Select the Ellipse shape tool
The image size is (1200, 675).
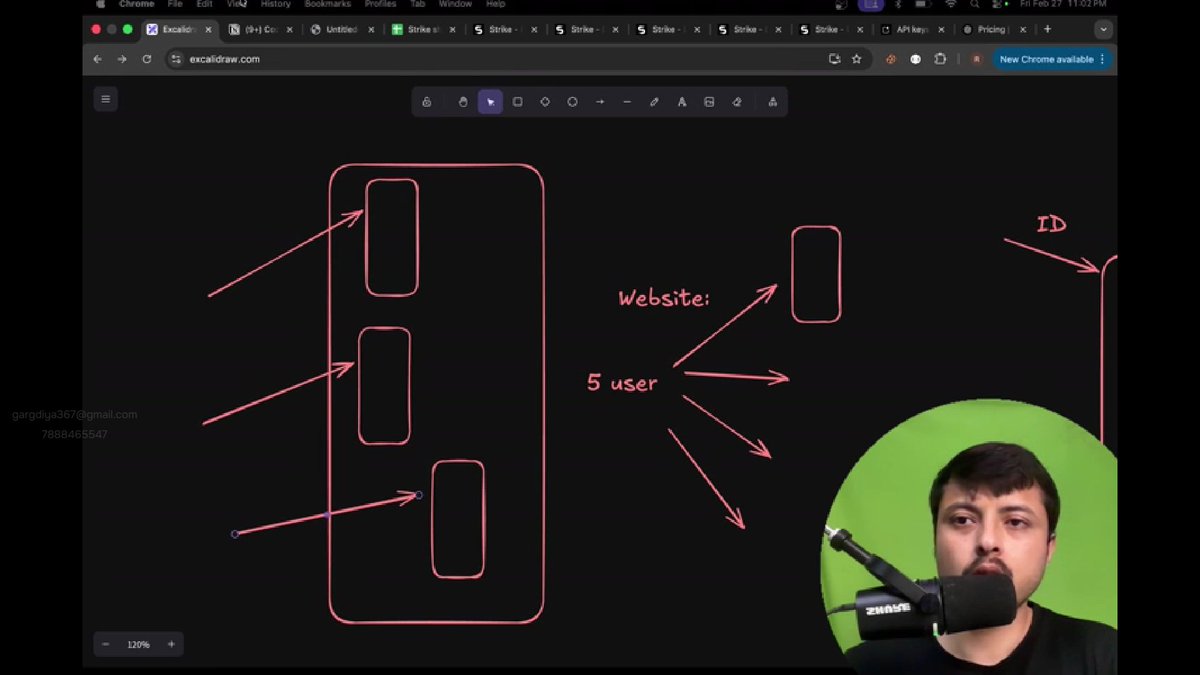pos(573,102)
